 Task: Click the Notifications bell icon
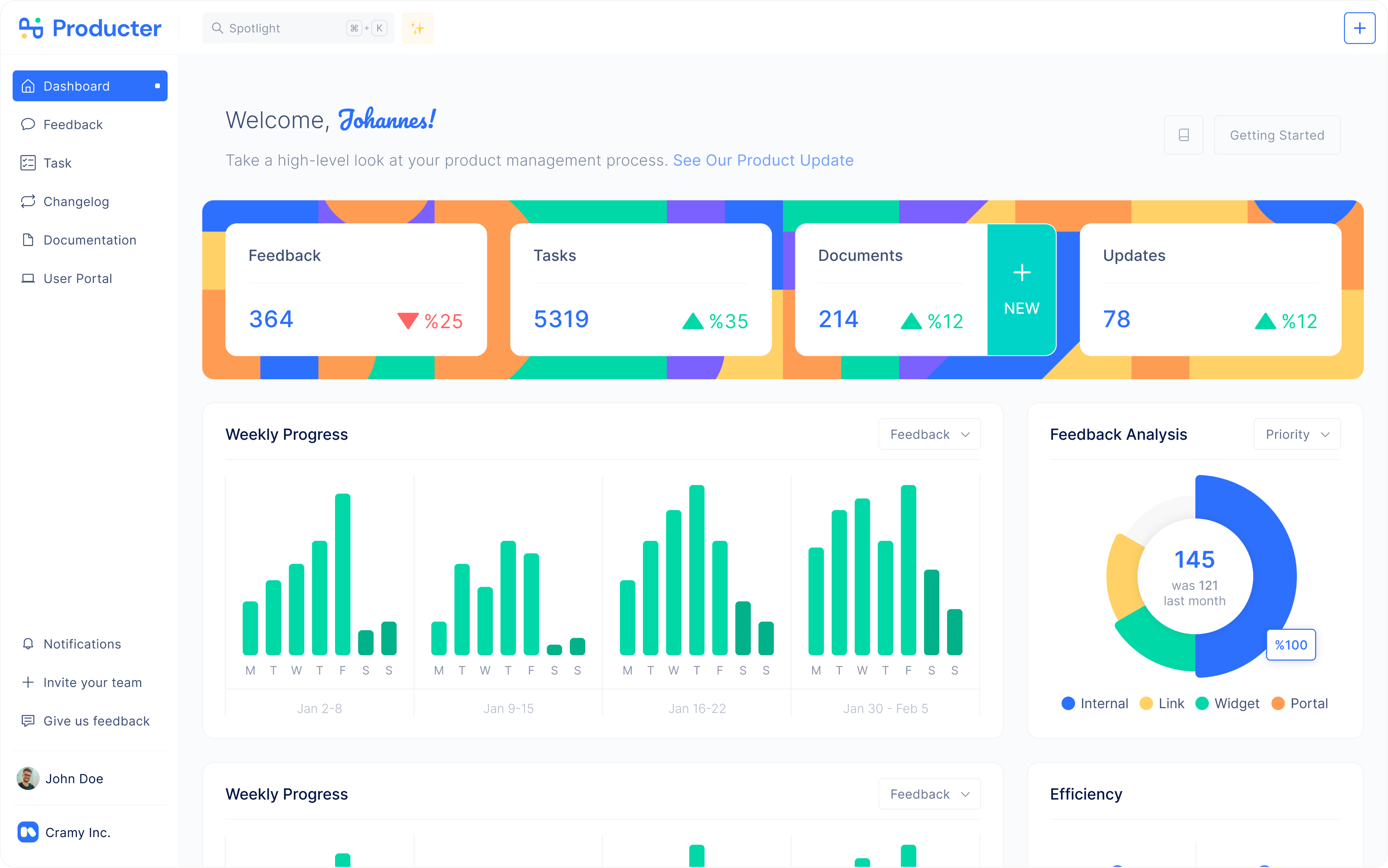point(28,644)
